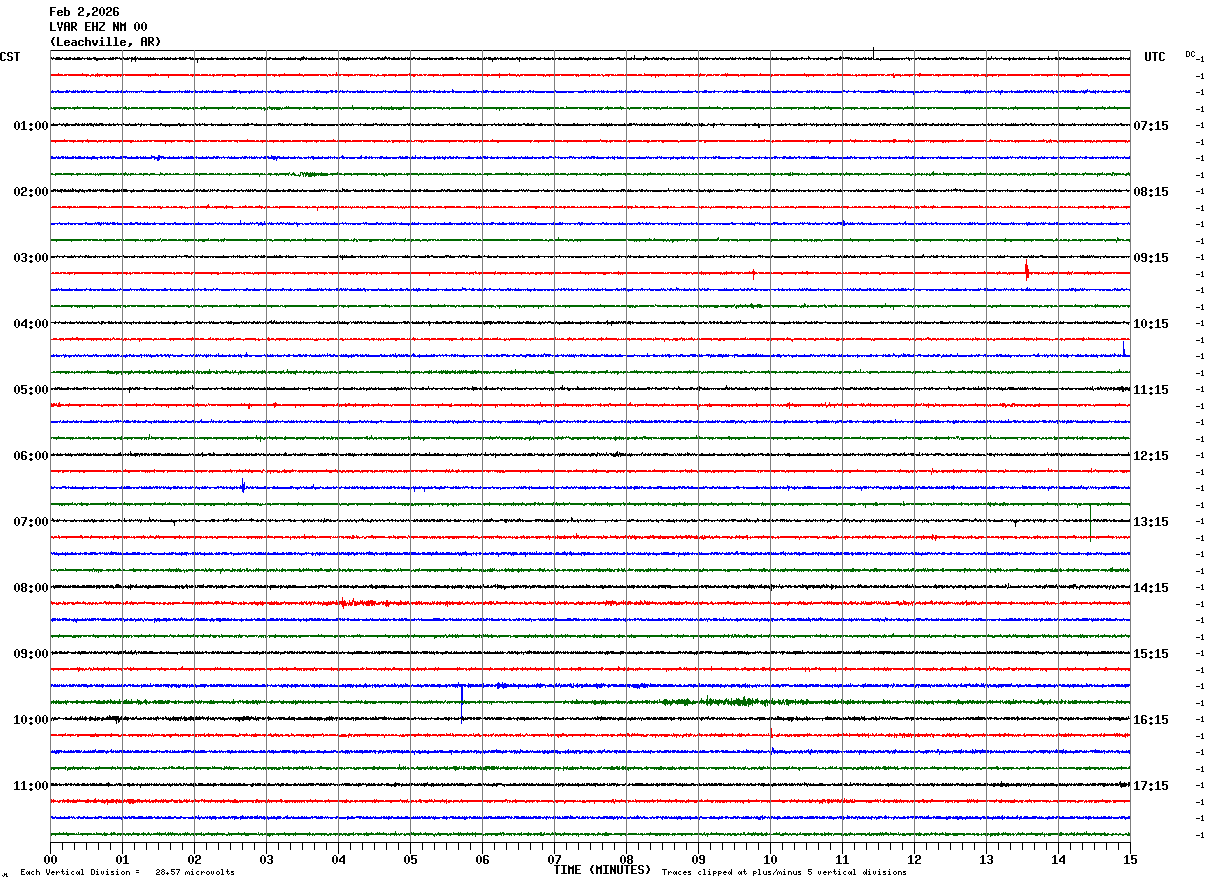Select the 06:00 CST row label
The height and width of the screenshot is (886, 1210).
tap(31, 456)
